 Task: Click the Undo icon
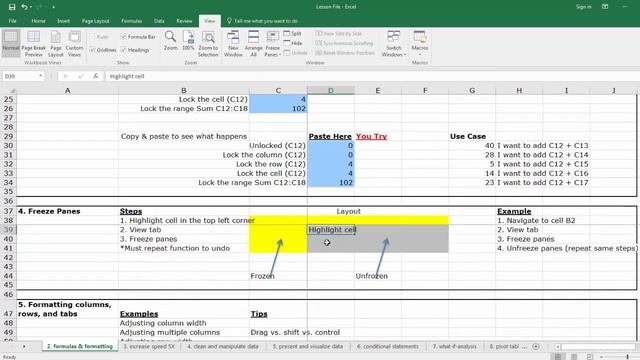24,7
